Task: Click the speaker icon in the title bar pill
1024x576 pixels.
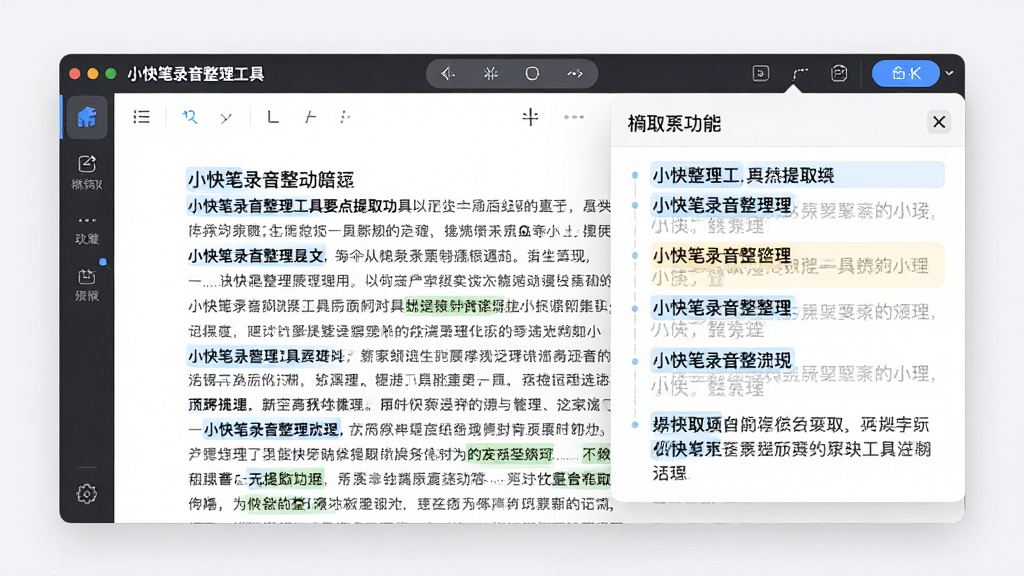Action: [448, 74]
